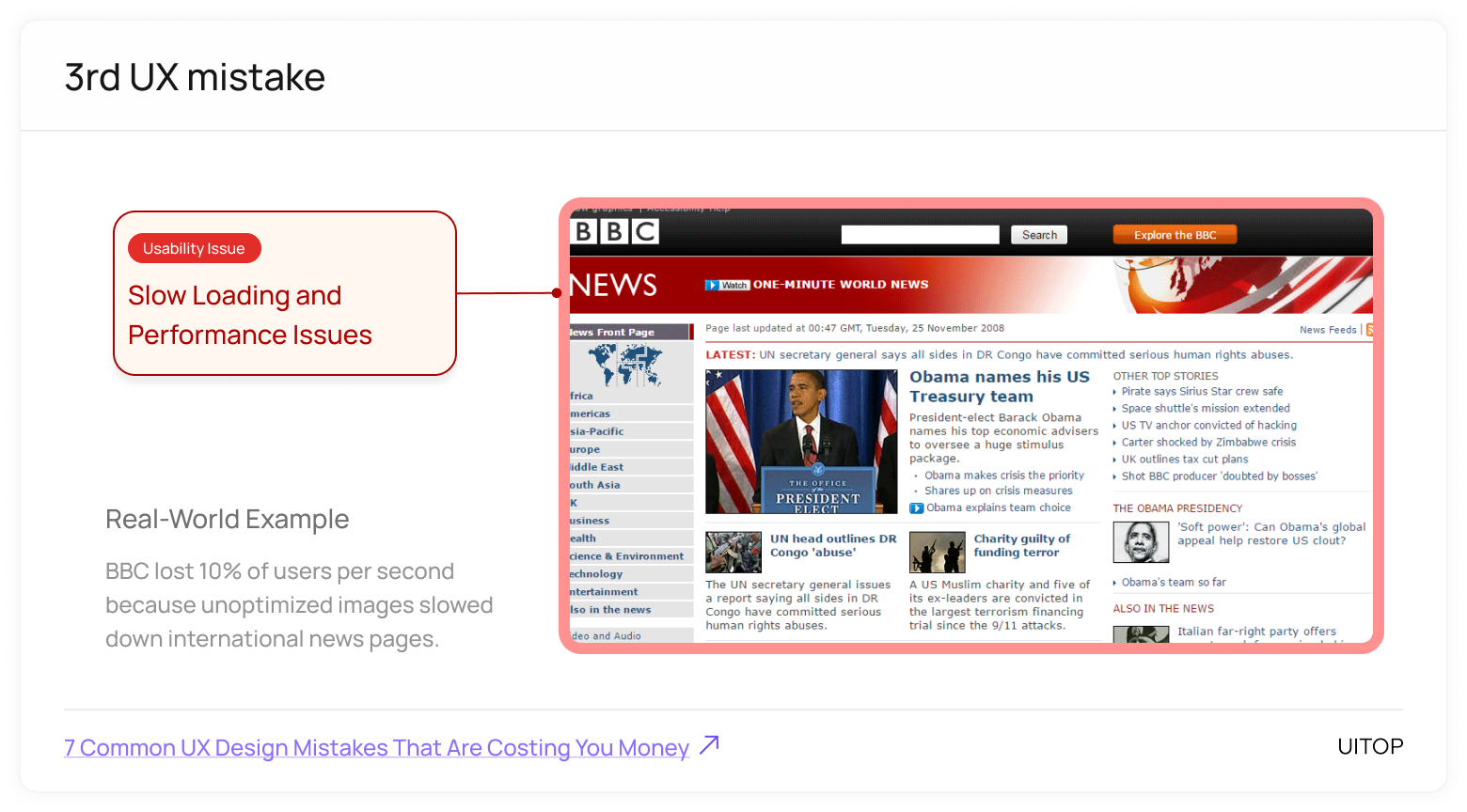The width and height of the screenshot is (1467, 812).
Task: Click the world map image in sidebar
Action: point(624,365)
